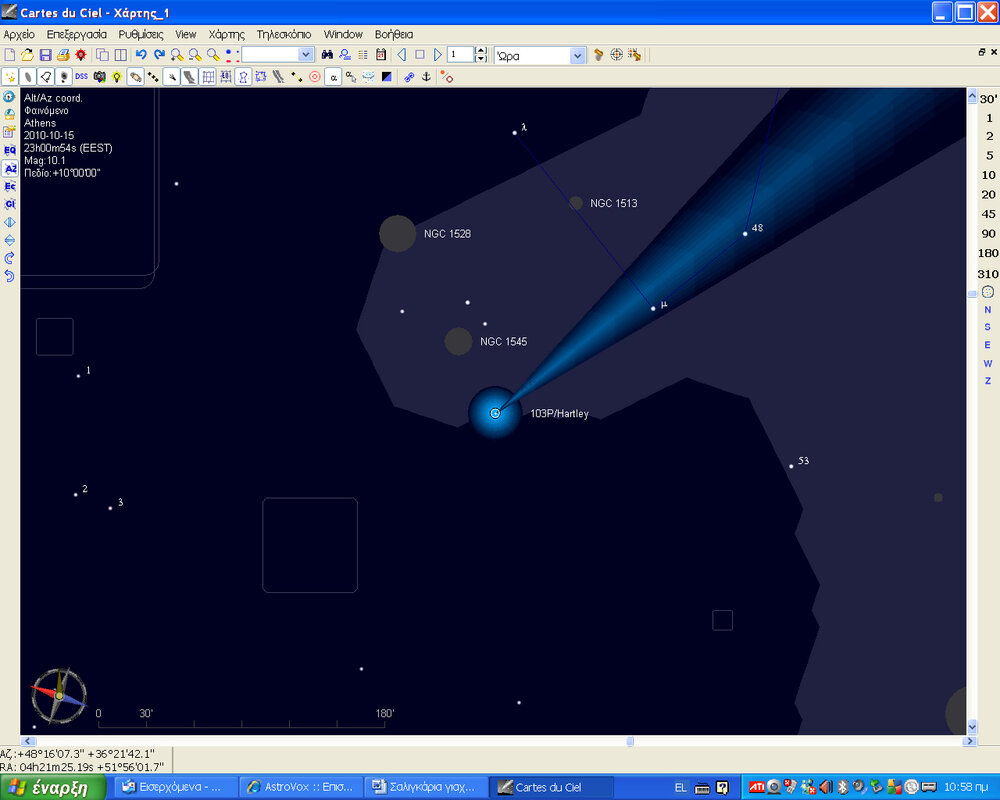Toggle the star labels alpha button
Image resolution: width=1000 pixels, height=800 pixels.
333,77
